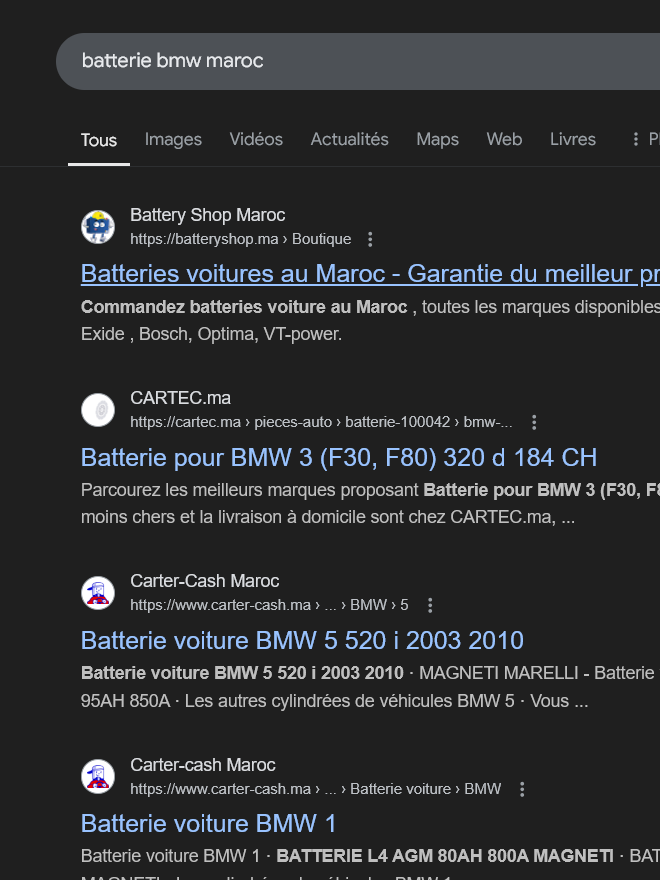The height and width of the screenshot is (880, 660).
Task: Click the cartec.ma pieces-auto breadcrumb URL
Action: click(321, 422)
